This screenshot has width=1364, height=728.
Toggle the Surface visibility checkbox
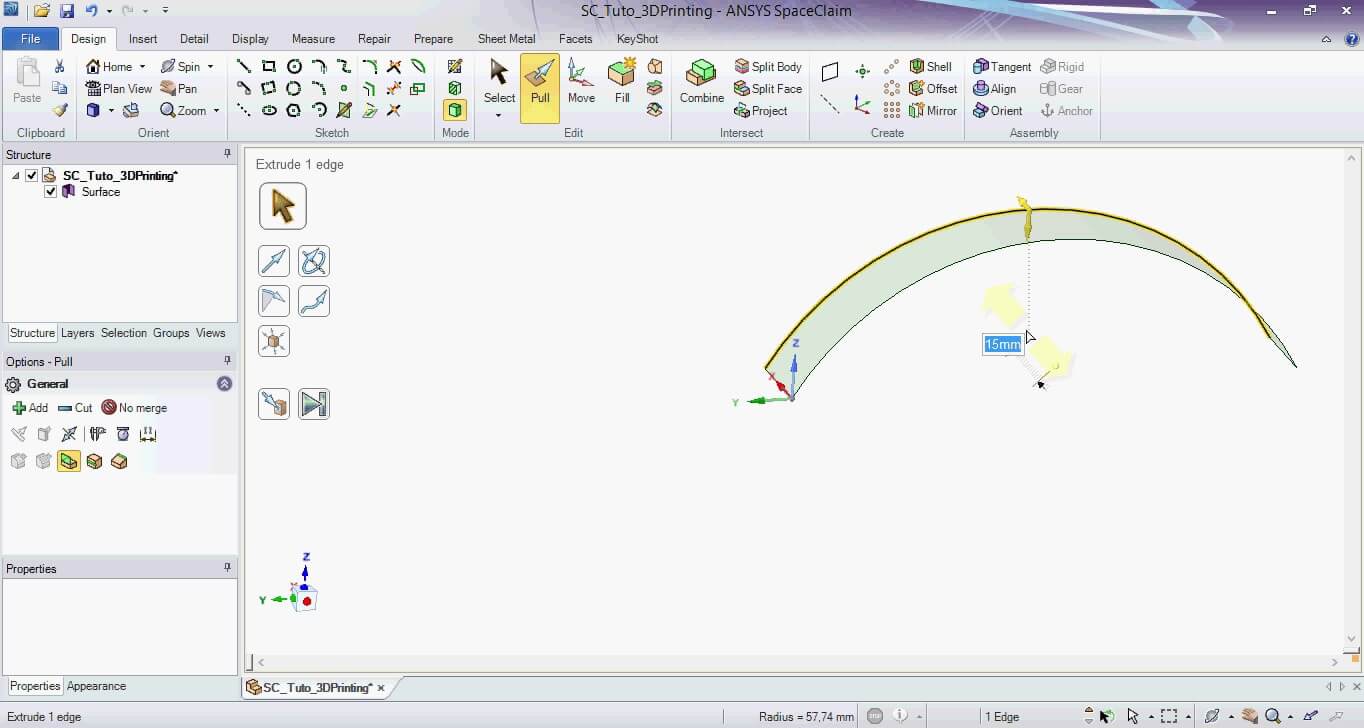[51, 192]
